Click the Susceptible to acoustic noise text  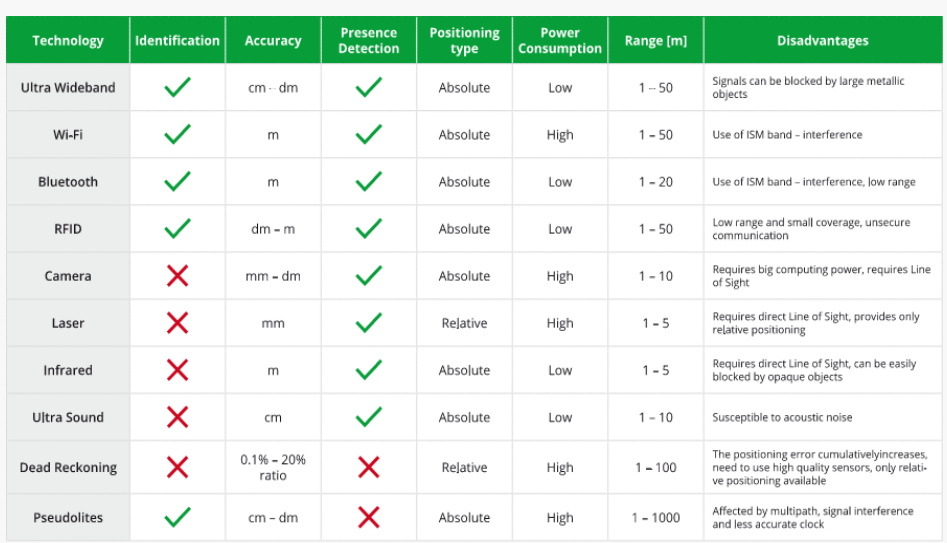pyautogui.click(x=782, y=417)
